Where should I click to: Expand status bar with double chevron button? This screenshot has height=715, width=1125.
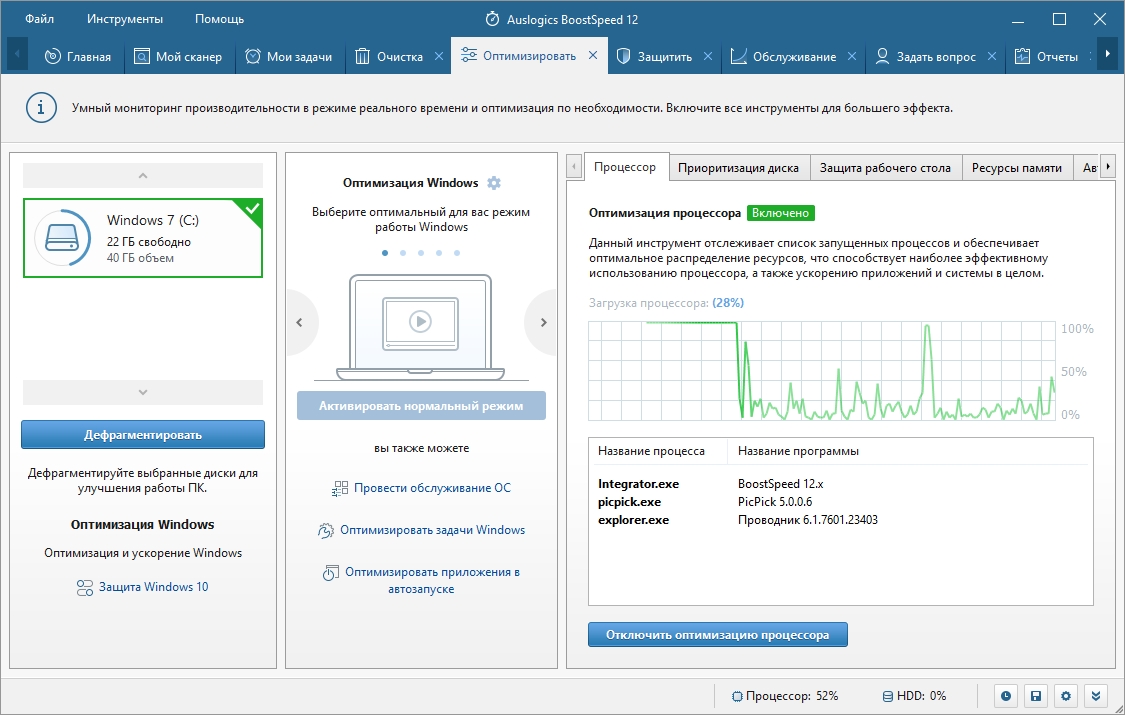(x=1096, y=696)
